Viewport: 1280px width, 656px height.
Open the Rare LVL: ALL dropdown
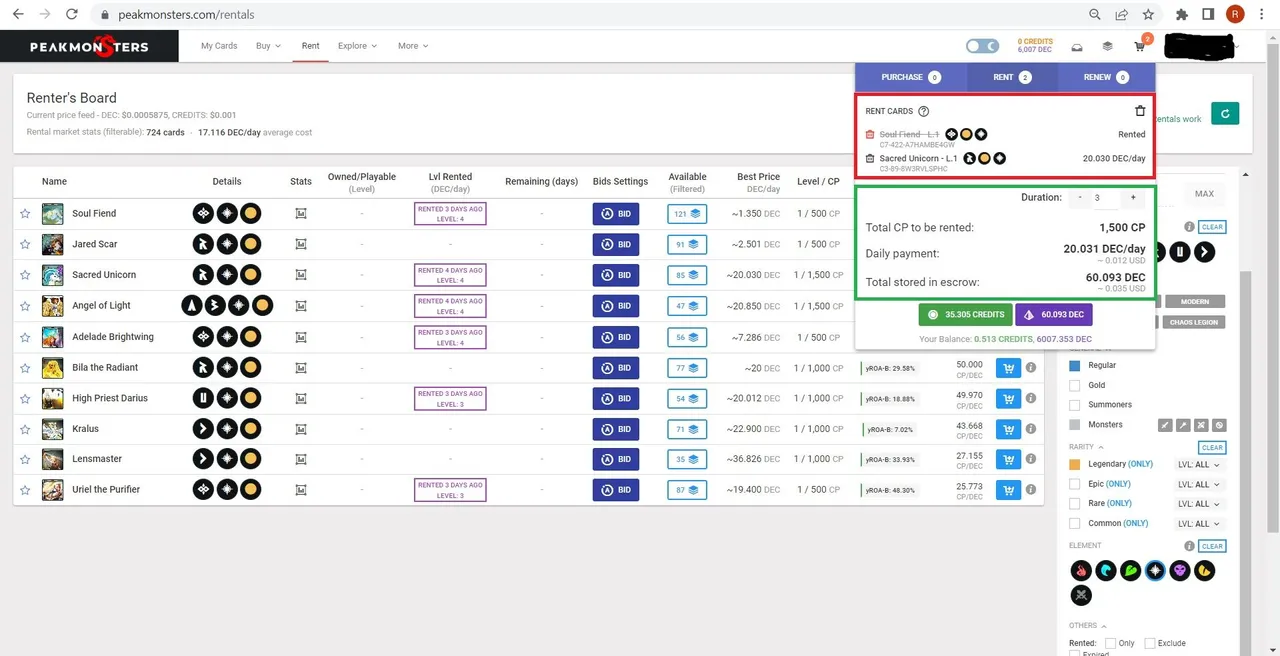pyautogui.click(x=1199, y=504)
